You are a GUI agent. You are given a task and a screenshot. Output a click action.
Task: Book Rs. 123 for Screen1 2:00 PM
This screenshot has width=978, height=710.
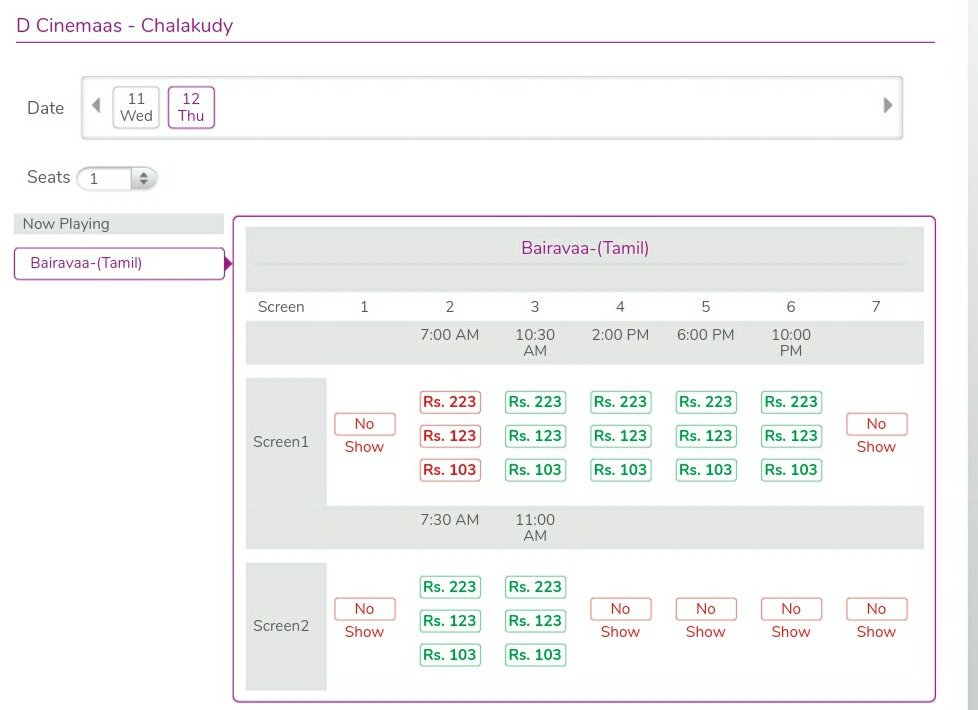621,435
